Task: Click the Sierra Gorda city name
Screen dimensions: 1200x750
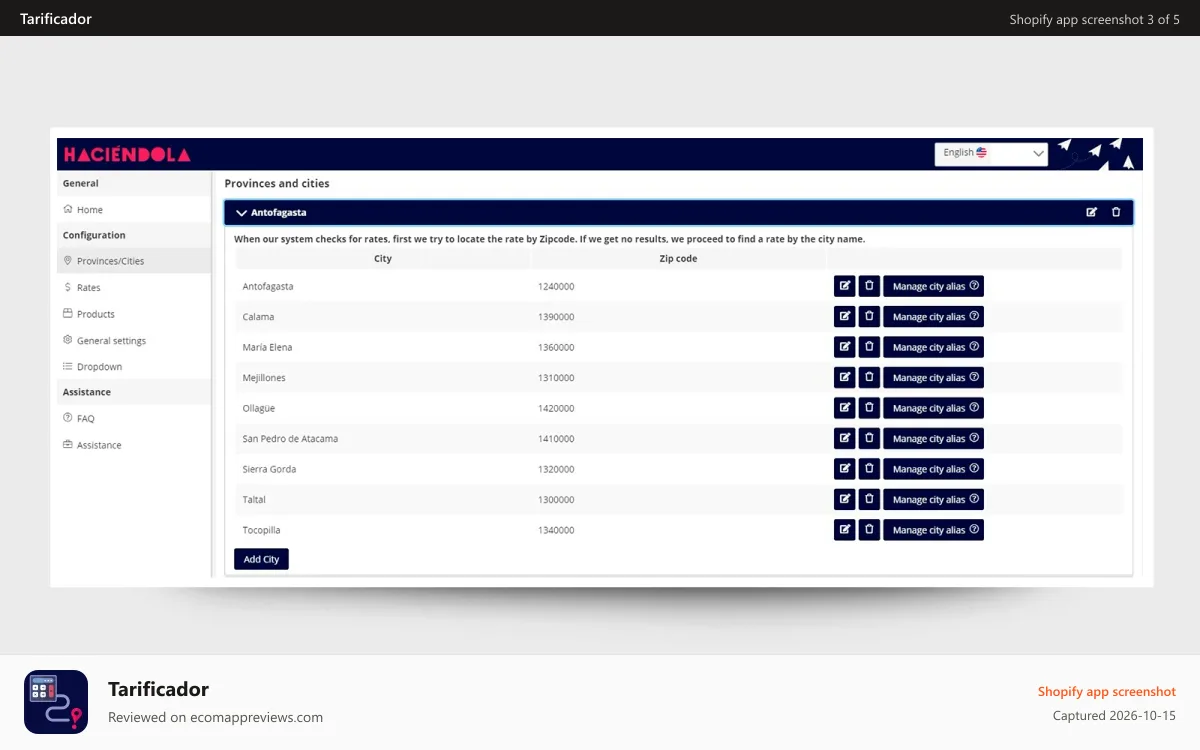Action: tap(269, 470)
